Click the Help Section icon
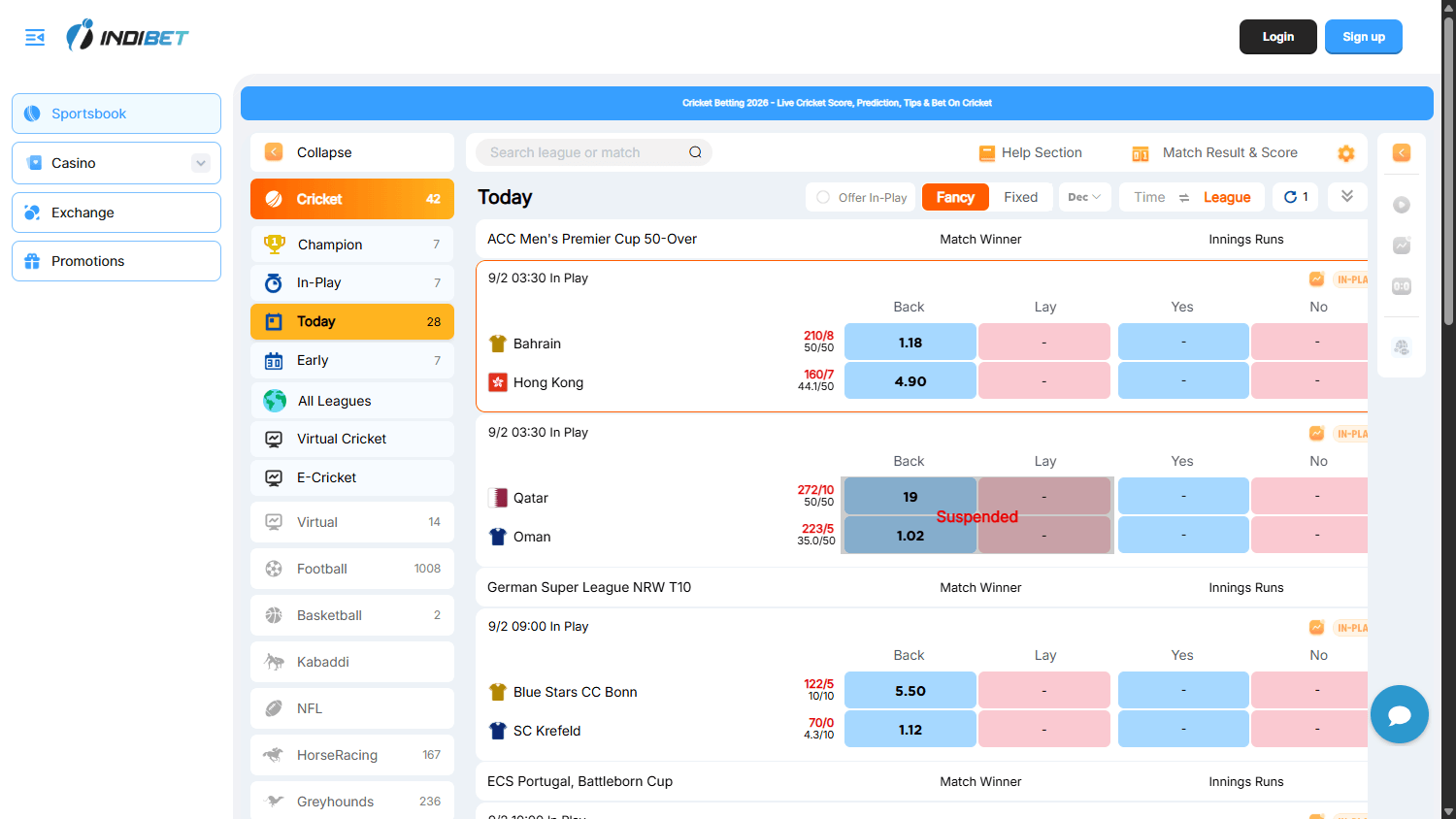This screenshot has height=819, width=1456. click(x=987, y=153)
